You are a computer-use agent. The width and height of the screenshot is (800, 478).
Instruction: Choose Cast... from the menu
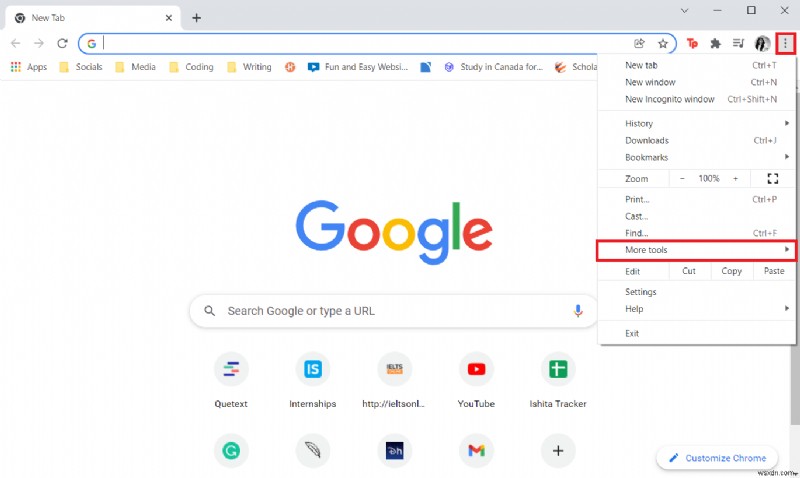coord(696,216)
